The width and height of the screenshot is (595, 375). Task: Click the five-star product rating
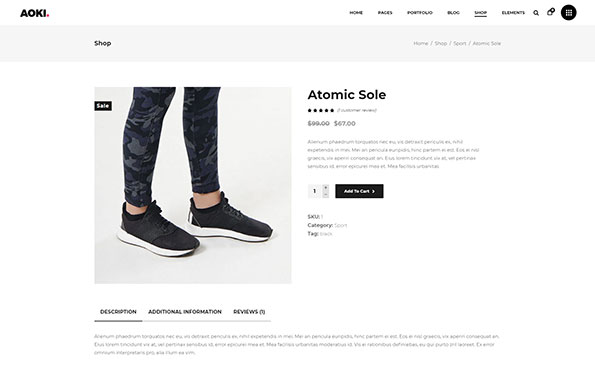point(321,110)
